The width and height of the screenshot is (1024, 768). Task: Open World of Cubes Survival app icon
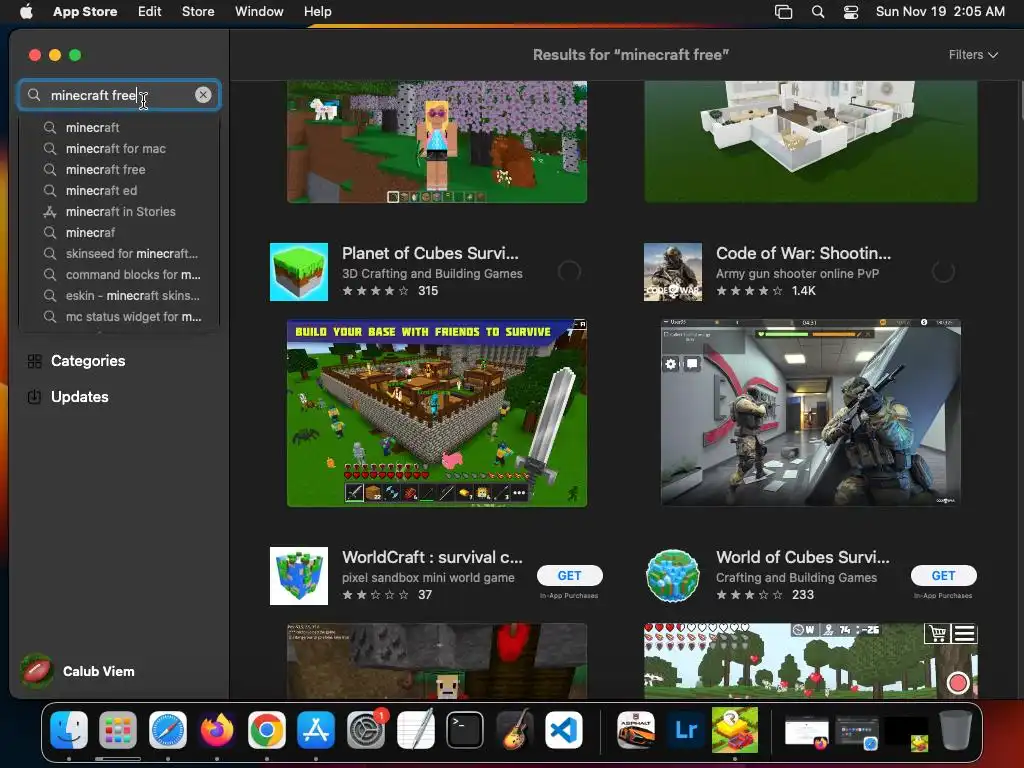673,576
